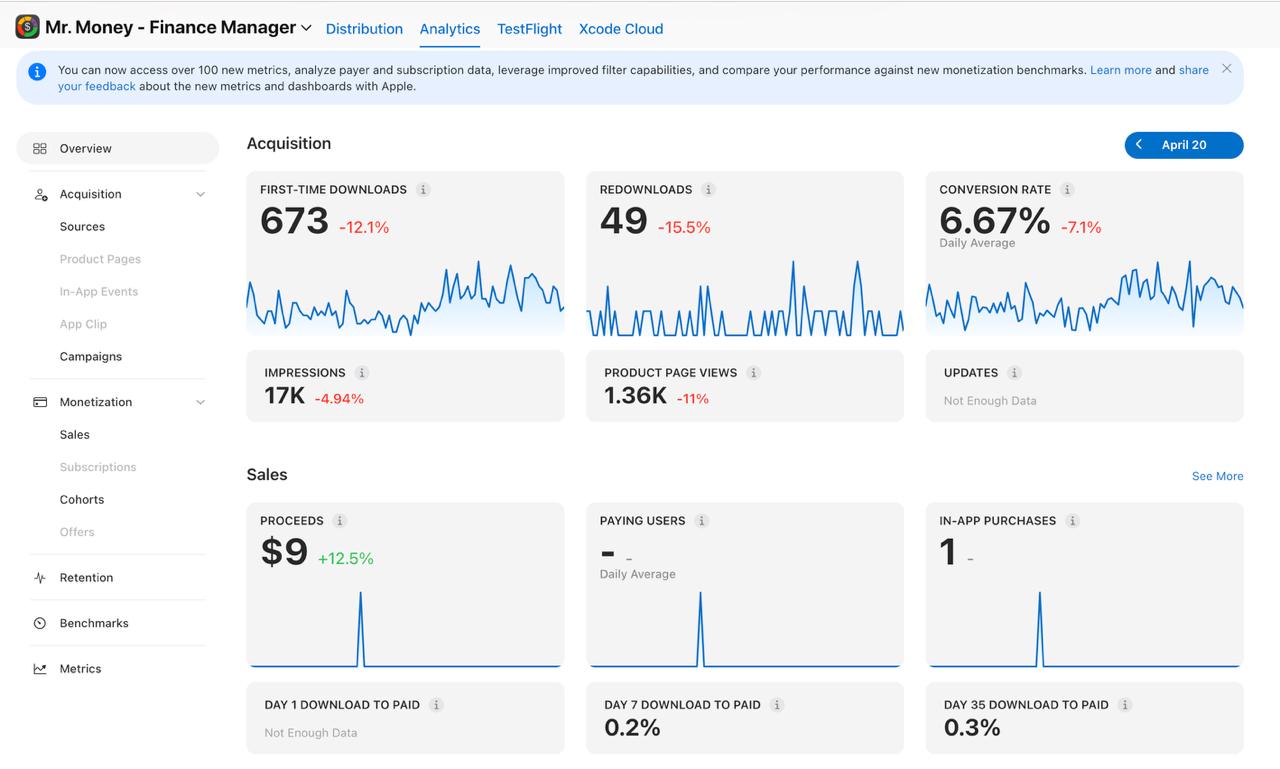Collapse the Acquisition sidebar section
This screenshot has width=1280, height=769.
200,194
